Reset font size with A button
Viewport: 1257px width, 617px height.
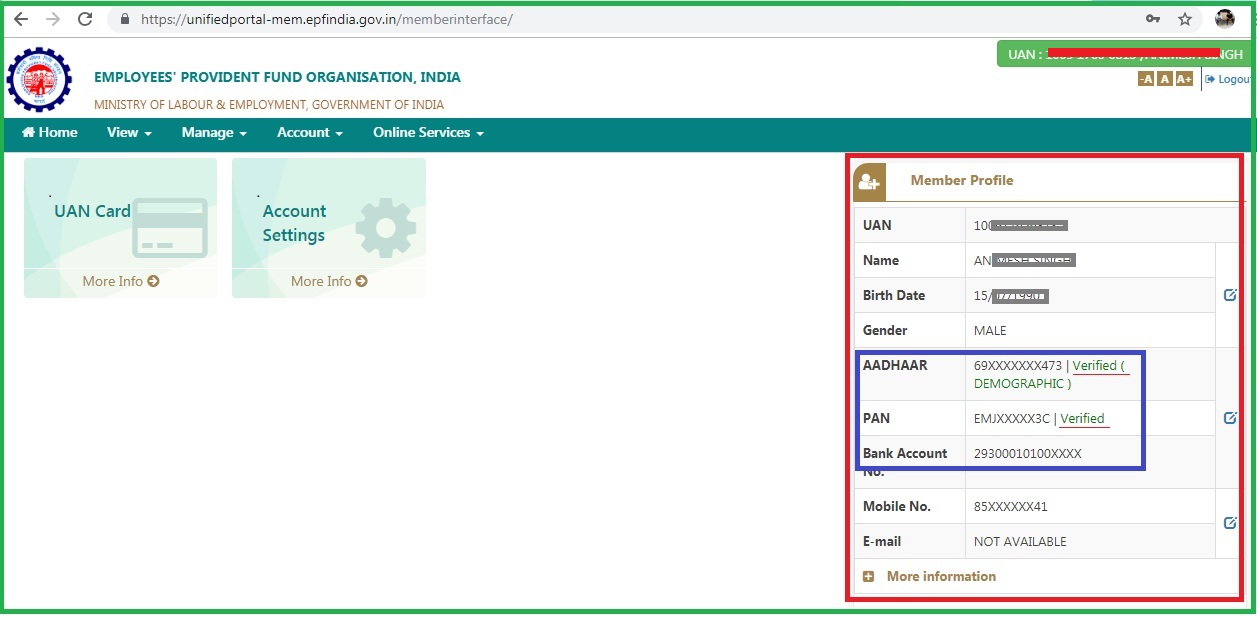coord(1165,79)
